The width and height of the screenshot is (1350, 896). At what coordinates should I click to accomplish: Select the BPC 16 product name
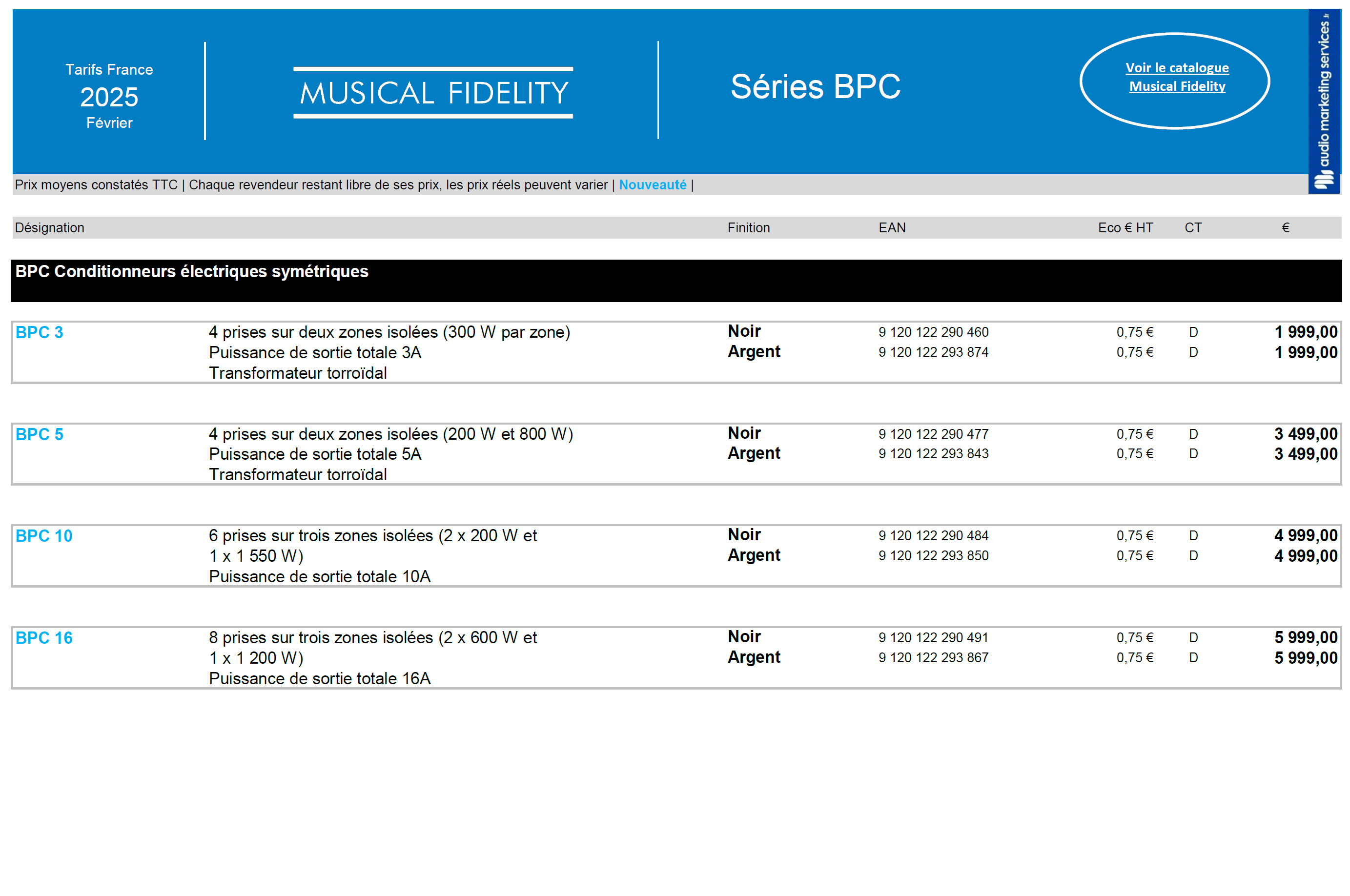[x=43, y=638]
